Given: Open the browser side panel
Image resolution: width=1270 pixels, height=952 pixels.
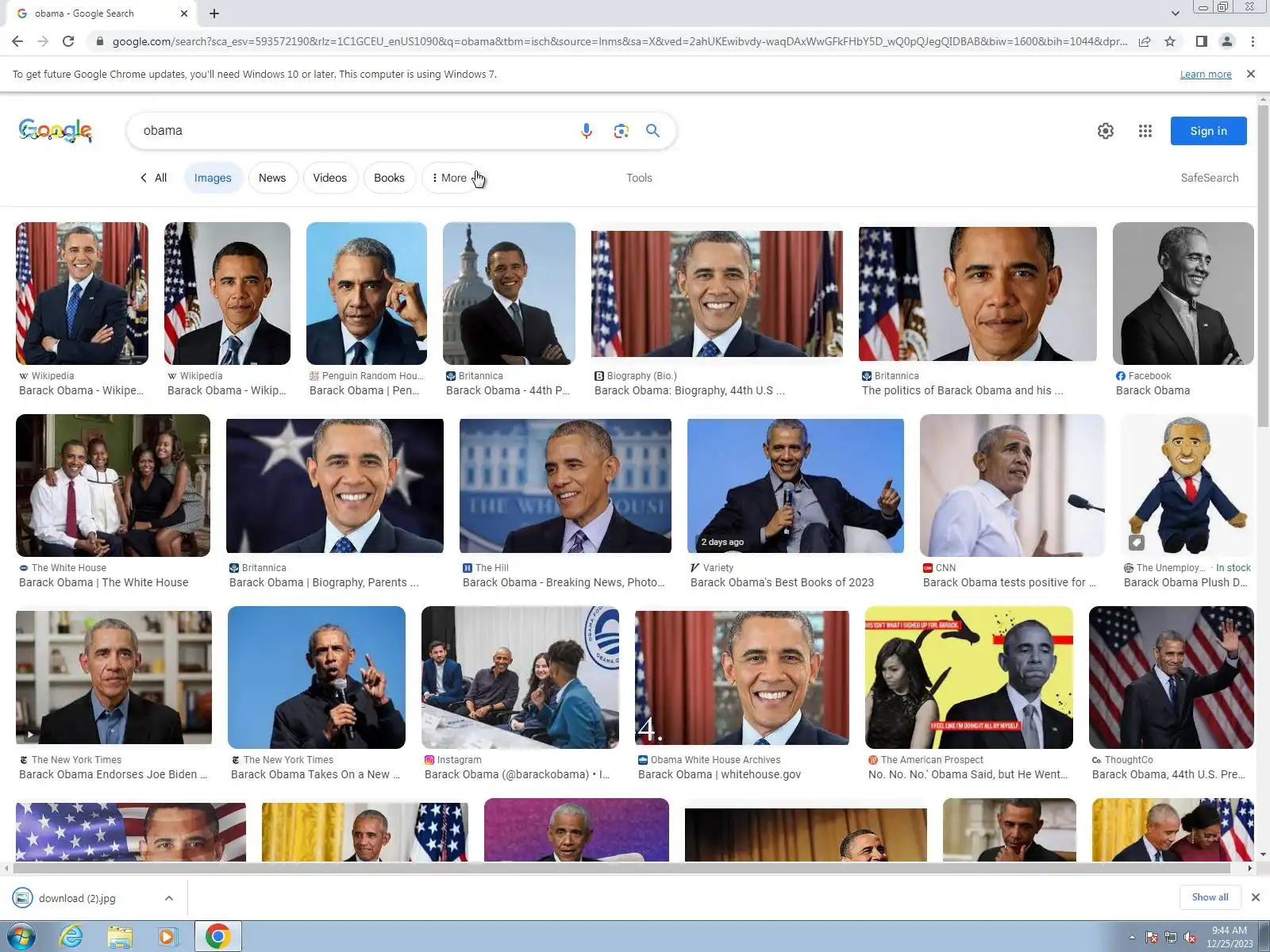Looking at the screenshot, I should coord(1201,41).
